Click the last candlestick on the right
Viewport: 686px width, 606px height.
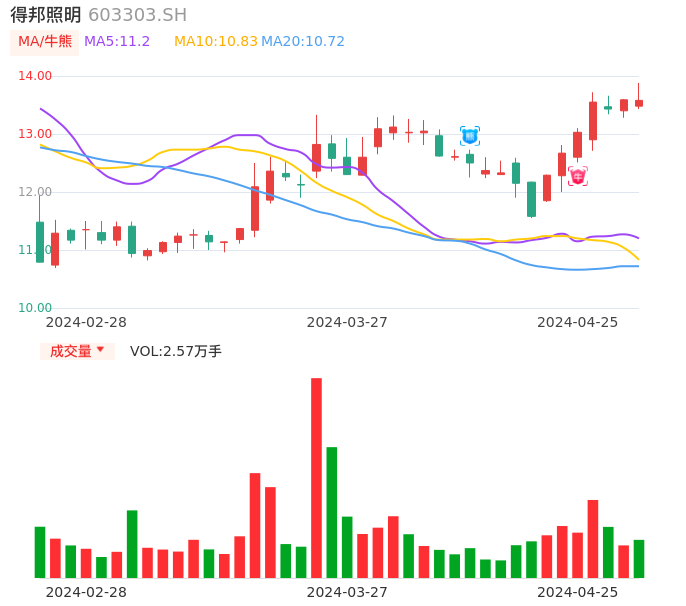pyautogui.click(x=639, y=103)
